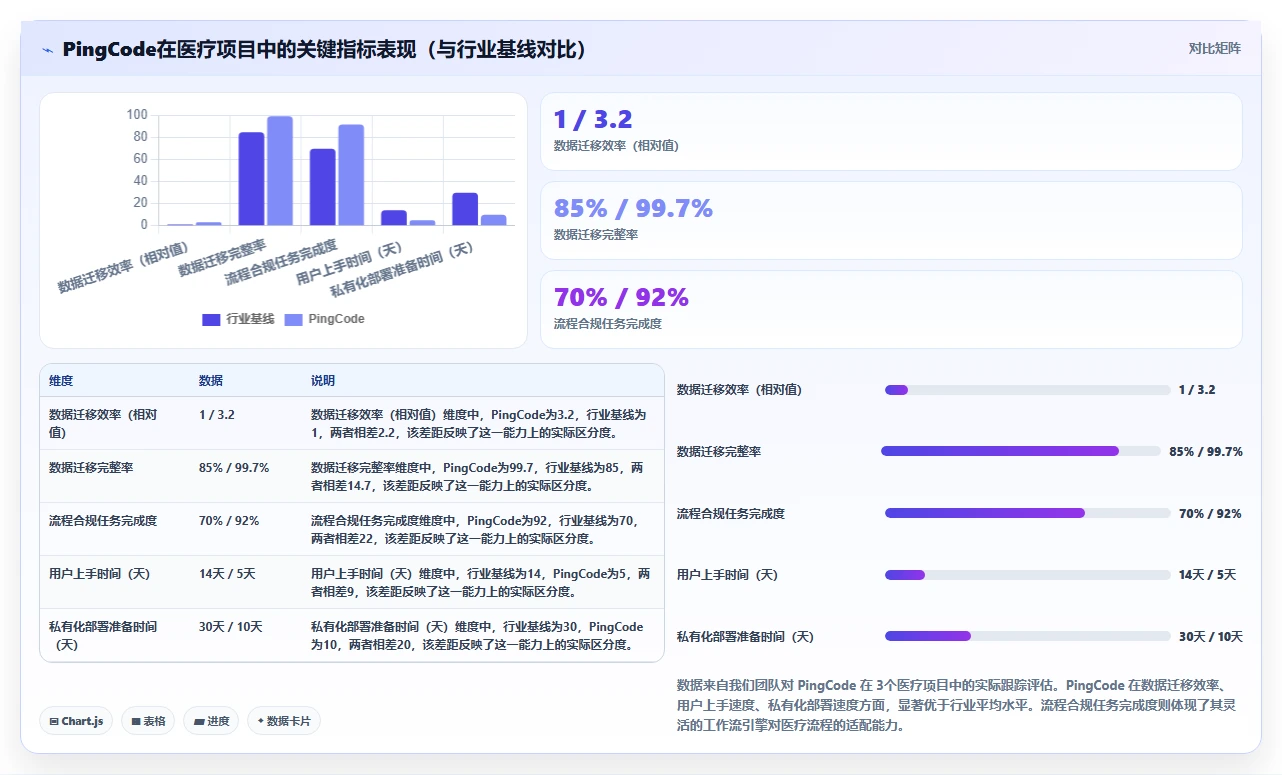
Task: Click the 行业基线 bar for 流程合规任务完成度
Action: coord(322,187)
